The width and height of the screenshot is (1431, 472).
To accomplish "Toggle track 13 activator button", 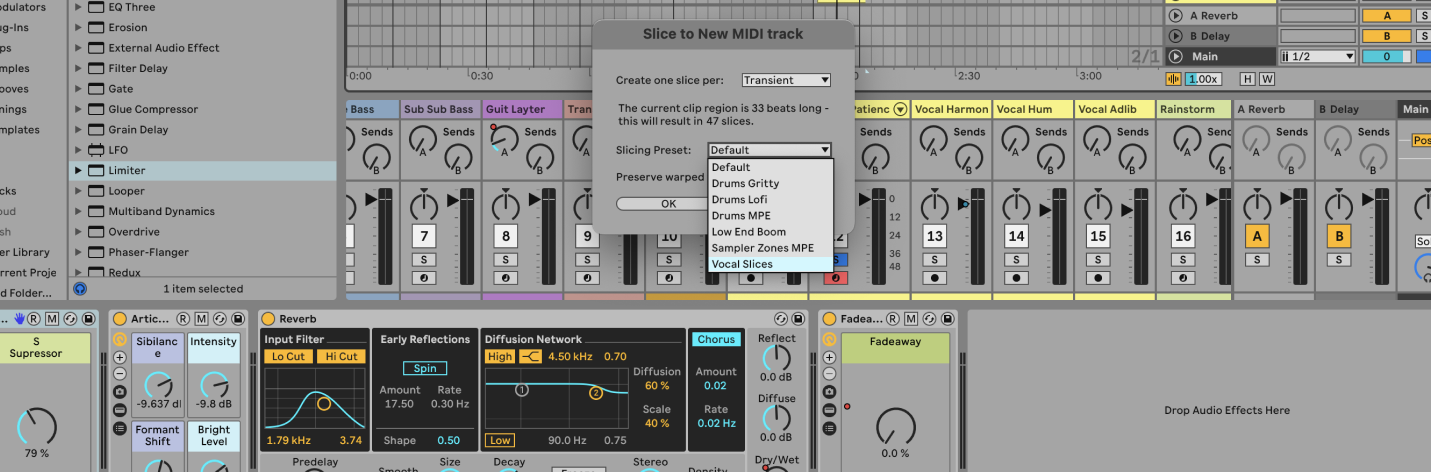I will pos(935,237).
